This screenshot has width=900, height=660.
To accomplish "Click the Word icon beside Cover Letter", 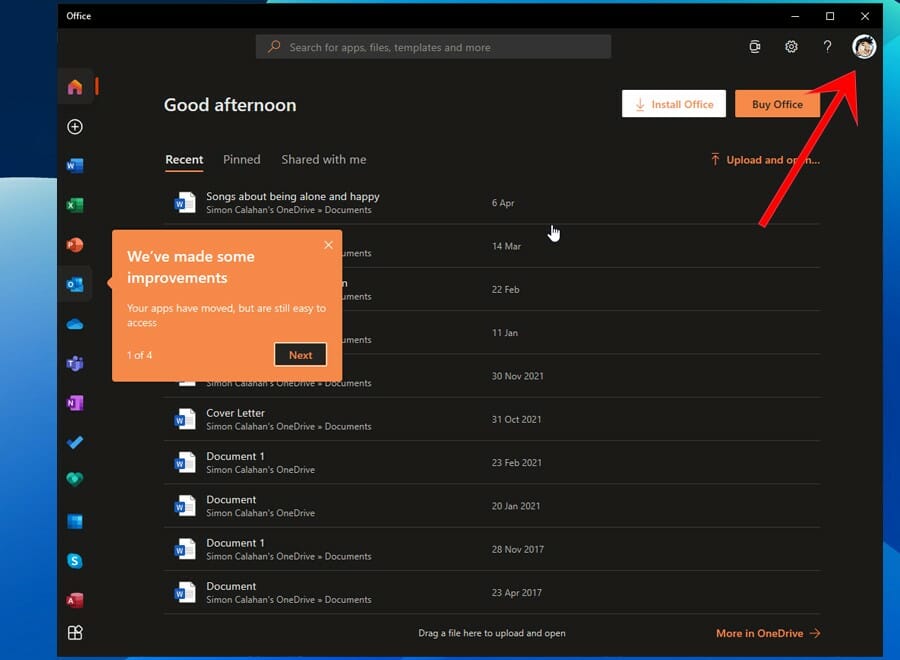I will (185, 420).
